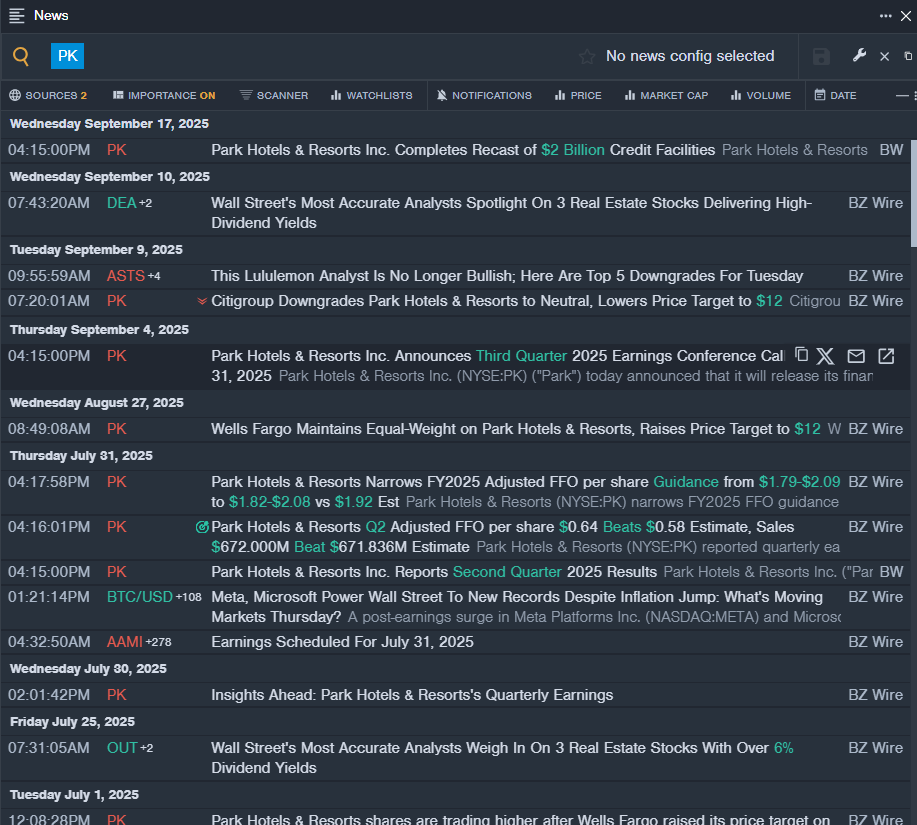Image resolution: width=917 pixels, height=825 pixels.
Task: Click the BTC/USD ticker symbol
Action: click(x=140, y=597)
